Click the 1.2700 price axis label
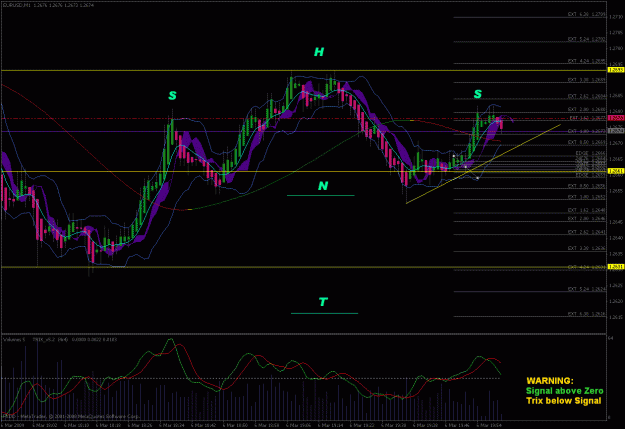 [x=616, y=48]
